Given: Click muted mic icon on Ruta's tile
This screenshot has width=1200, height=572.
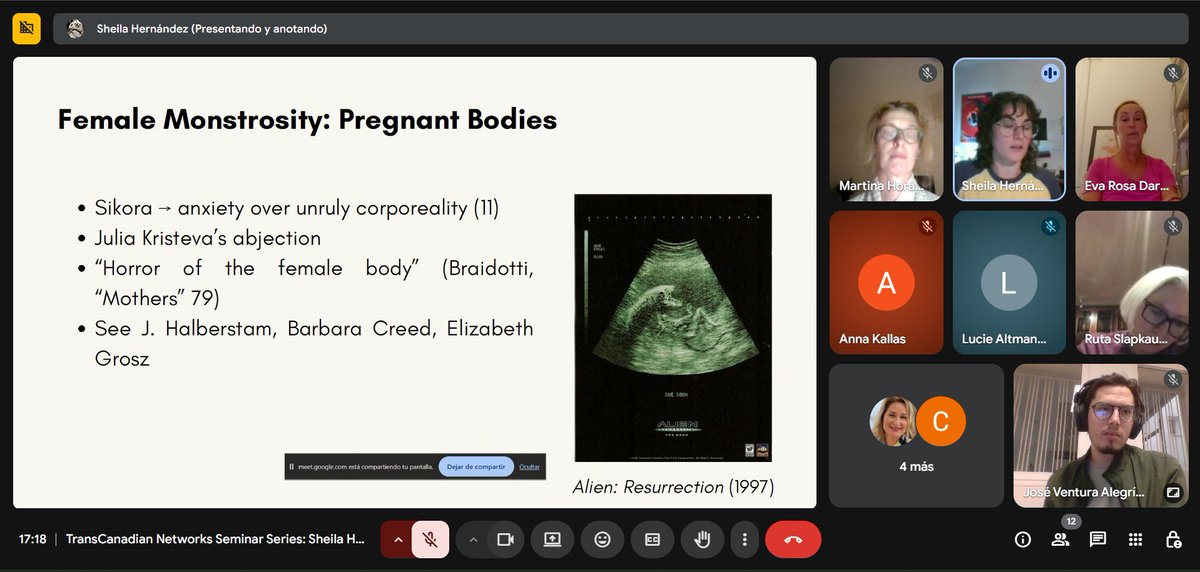Looking at the screenshot, I should point(1173,227).
